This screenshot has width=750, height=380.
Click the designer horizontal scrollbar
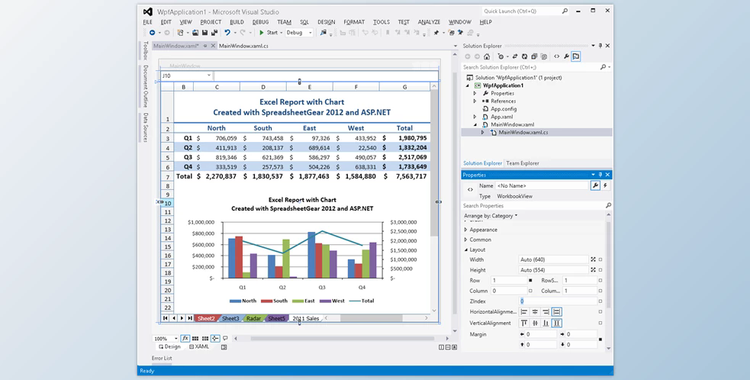pos(342,338)
